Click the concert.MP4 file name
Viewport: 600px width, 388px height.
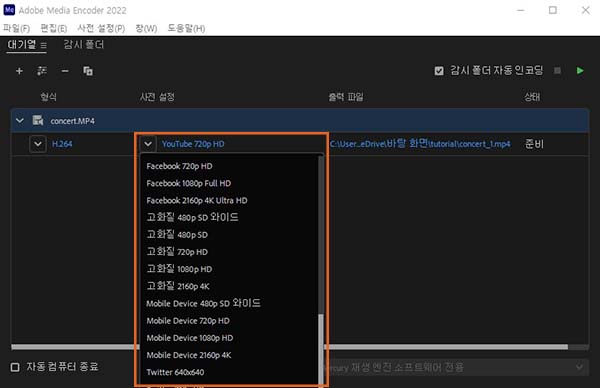coord(72,121)
